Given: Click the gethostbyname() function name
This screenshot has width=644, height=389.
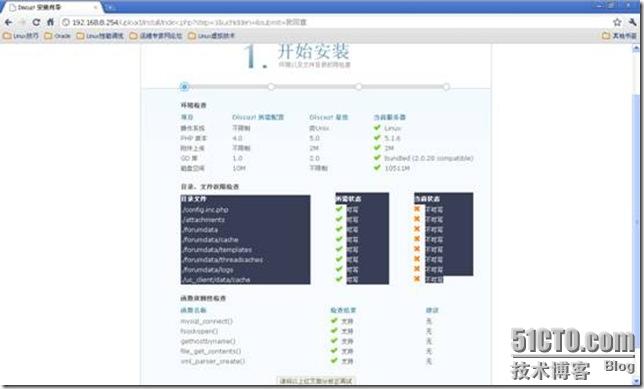Looking at the screenshot, I should (x=208, y=341).
